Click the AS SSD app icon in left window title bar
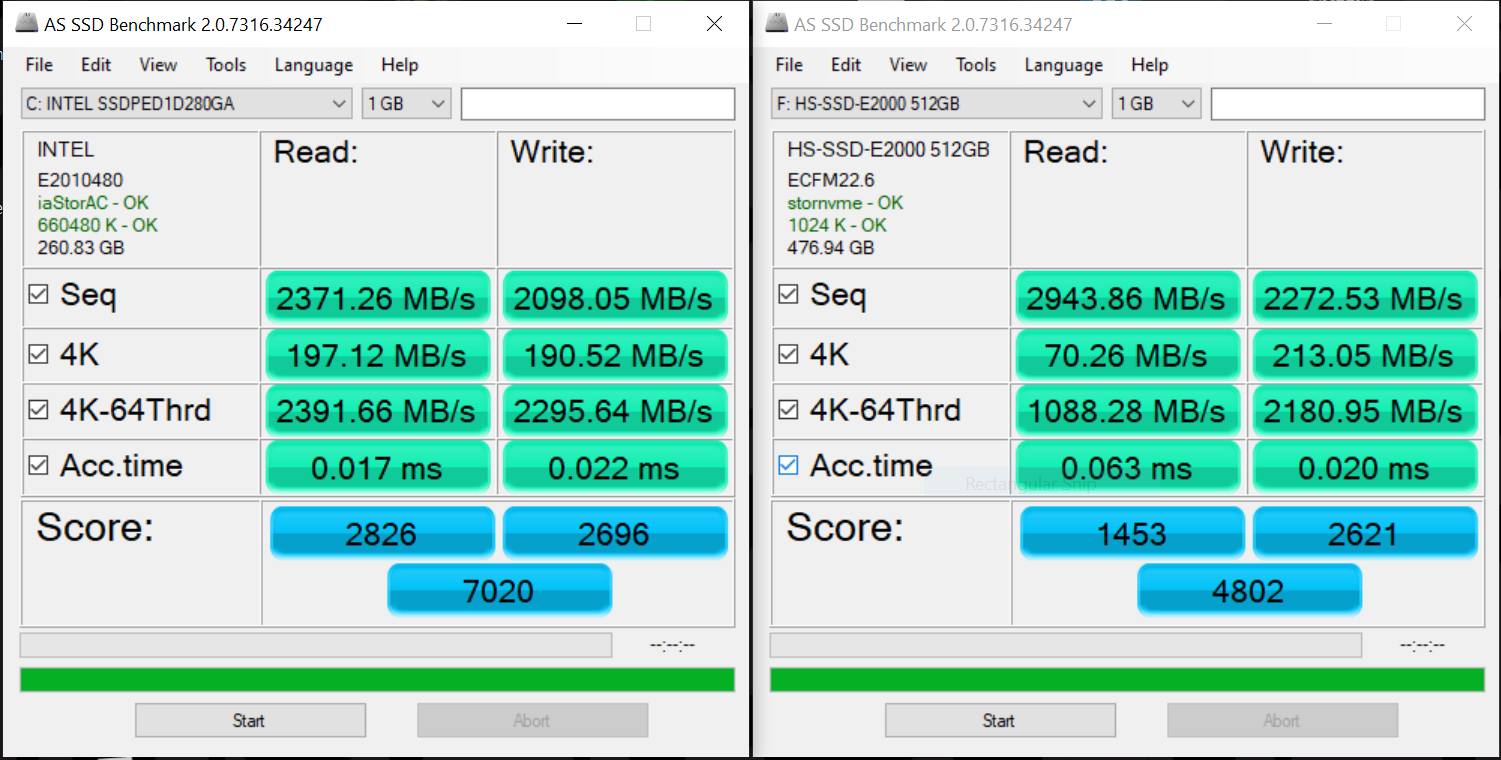The image size is (1501, 760). [26, 24]
